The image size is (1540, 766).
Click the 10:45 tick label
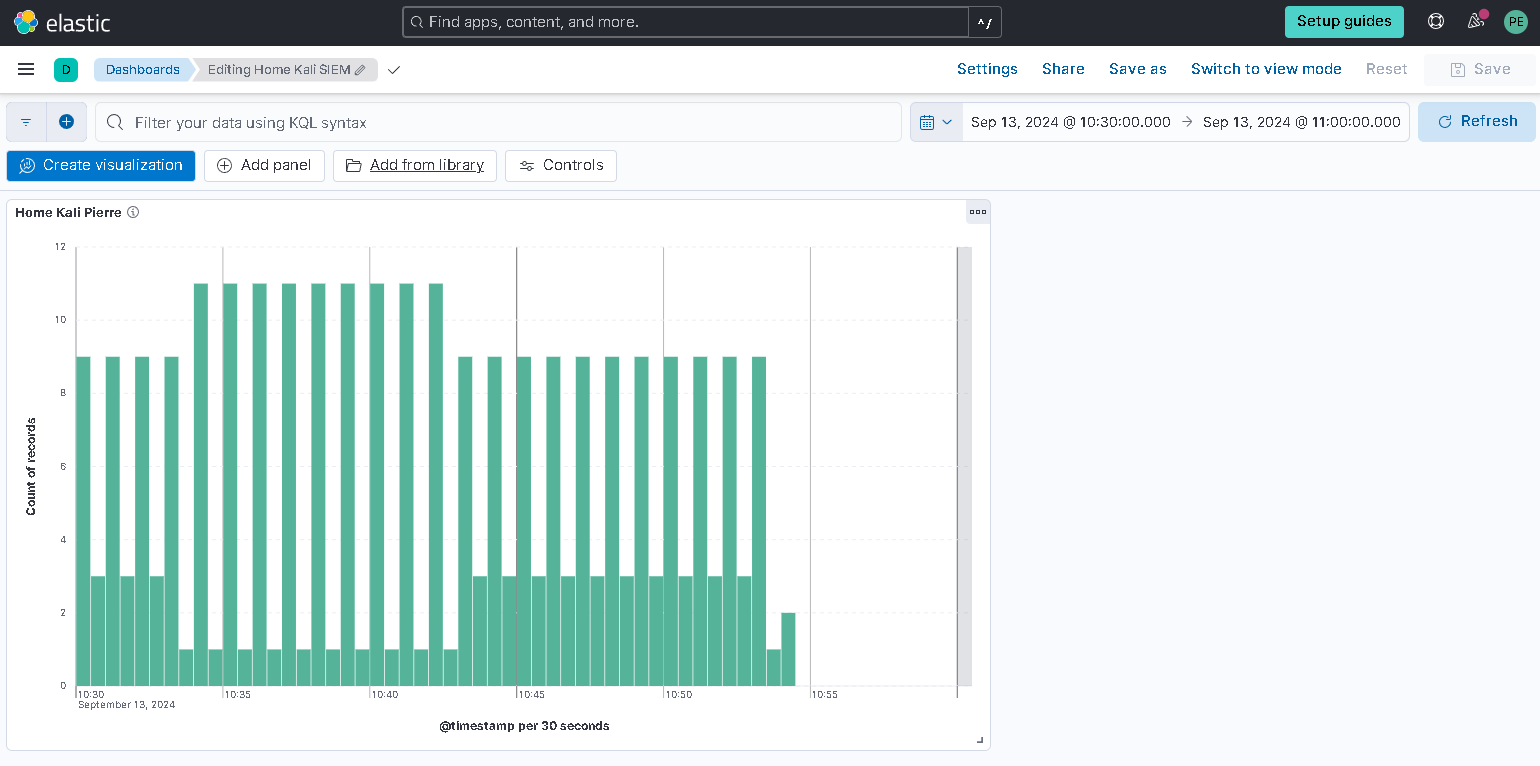pyautogui.click(x=532, y=694)
